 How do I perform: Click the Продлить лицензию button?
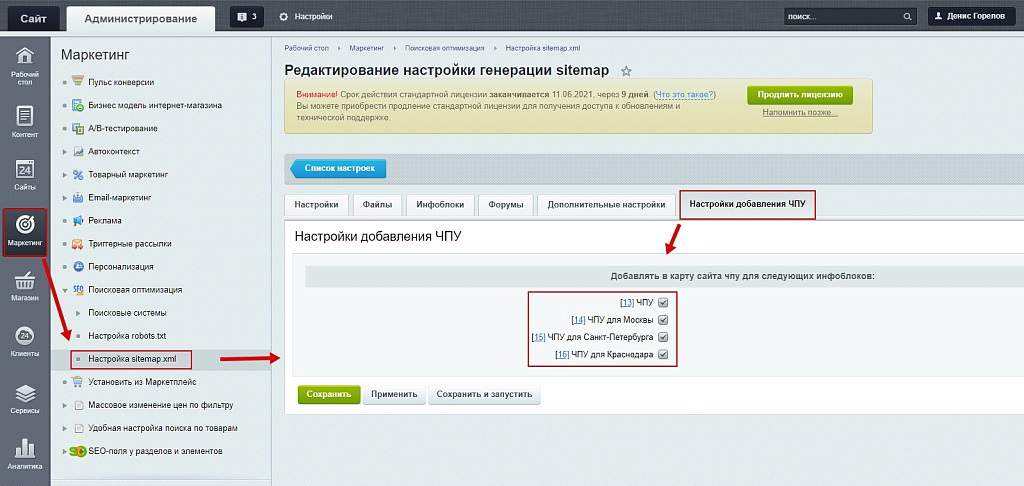pyautogui.click(x=799, y=95)
